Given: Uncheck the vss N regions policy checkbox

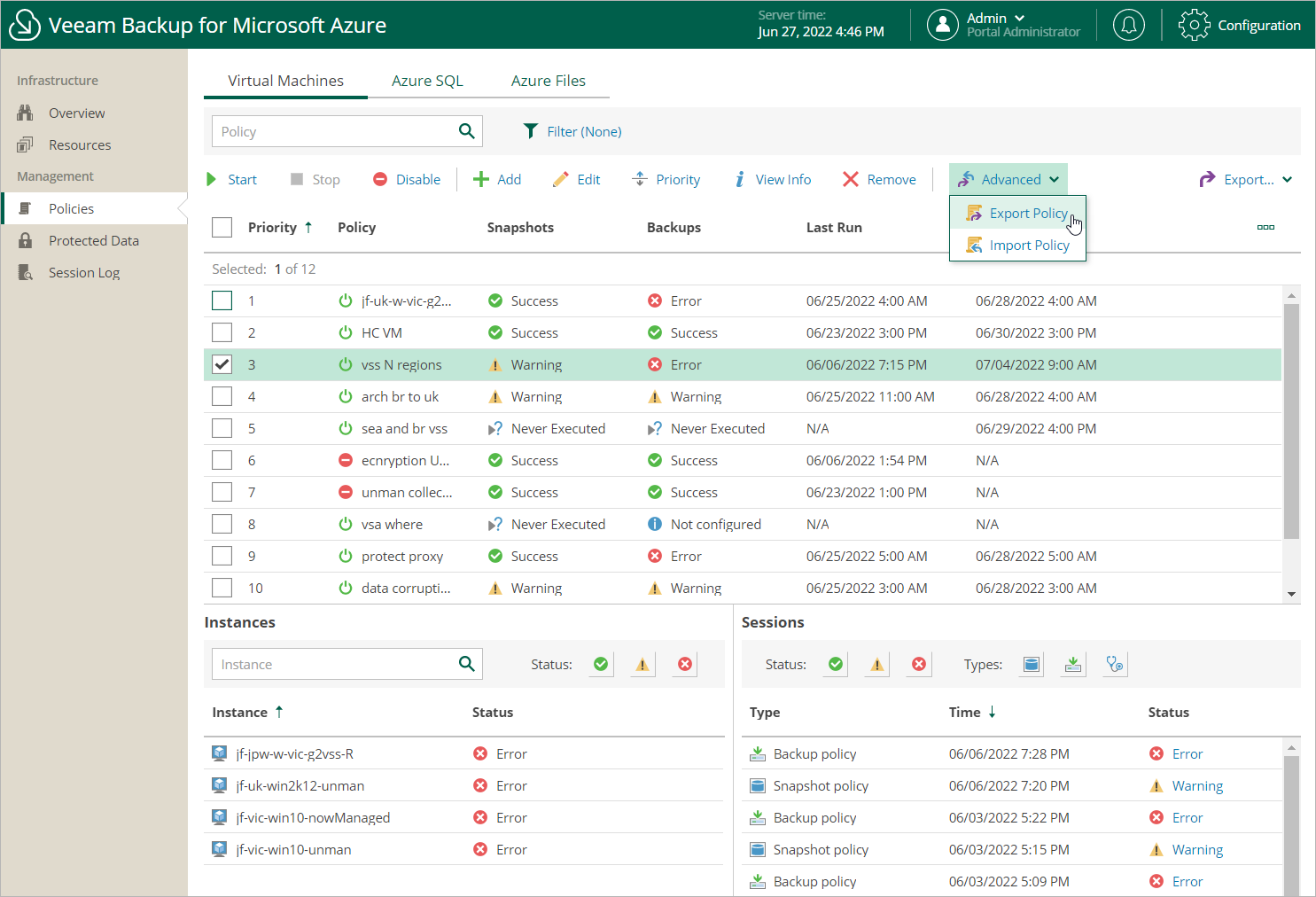Looking at the screenshot, I should 222,364.
